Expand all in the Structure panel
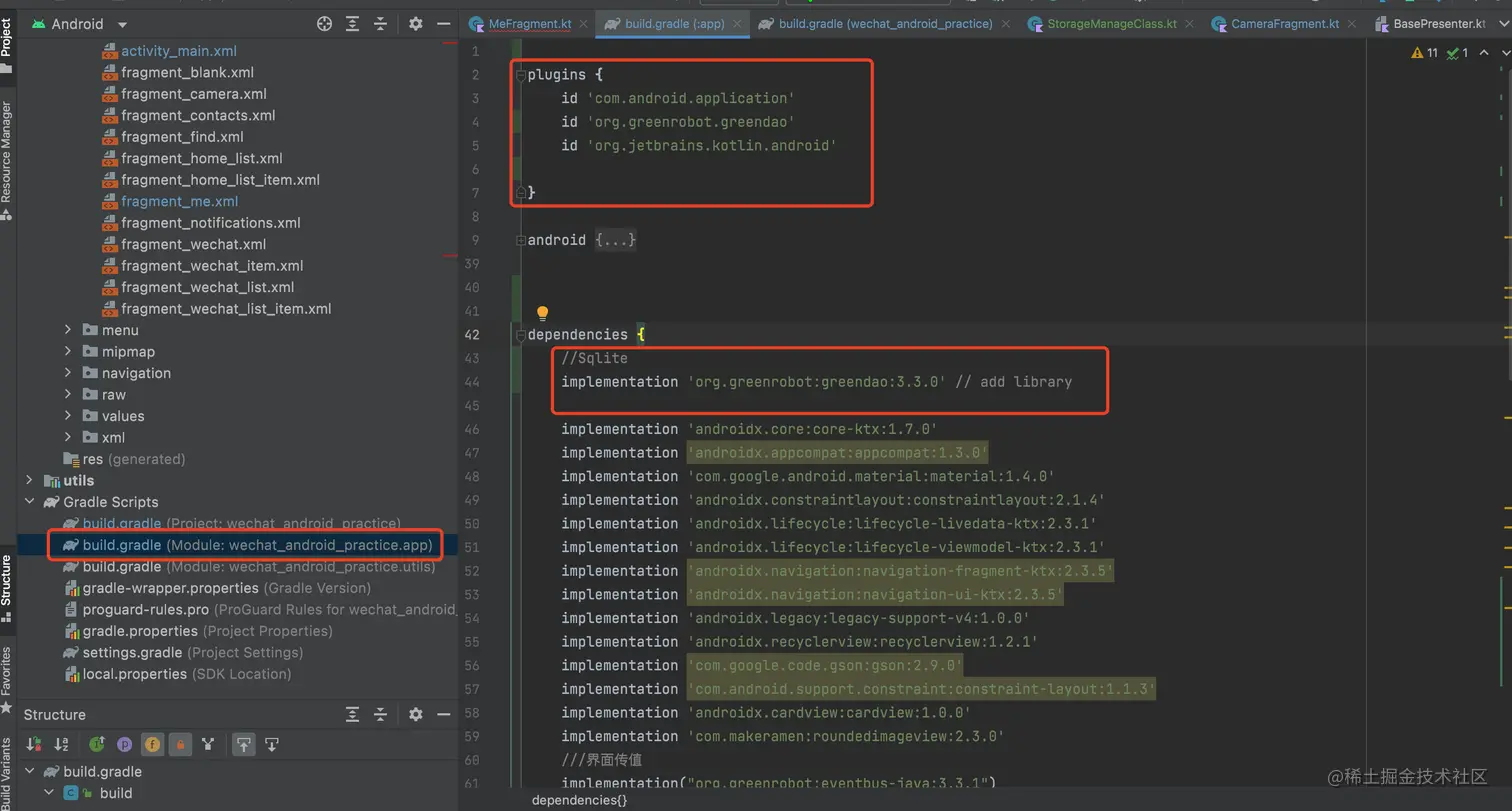 (353, 714)
